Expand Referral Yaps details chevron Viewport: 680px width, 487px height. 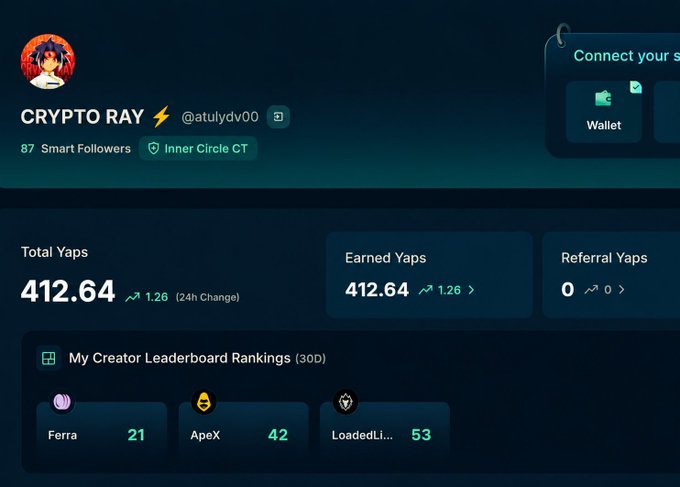click(621, 289)
